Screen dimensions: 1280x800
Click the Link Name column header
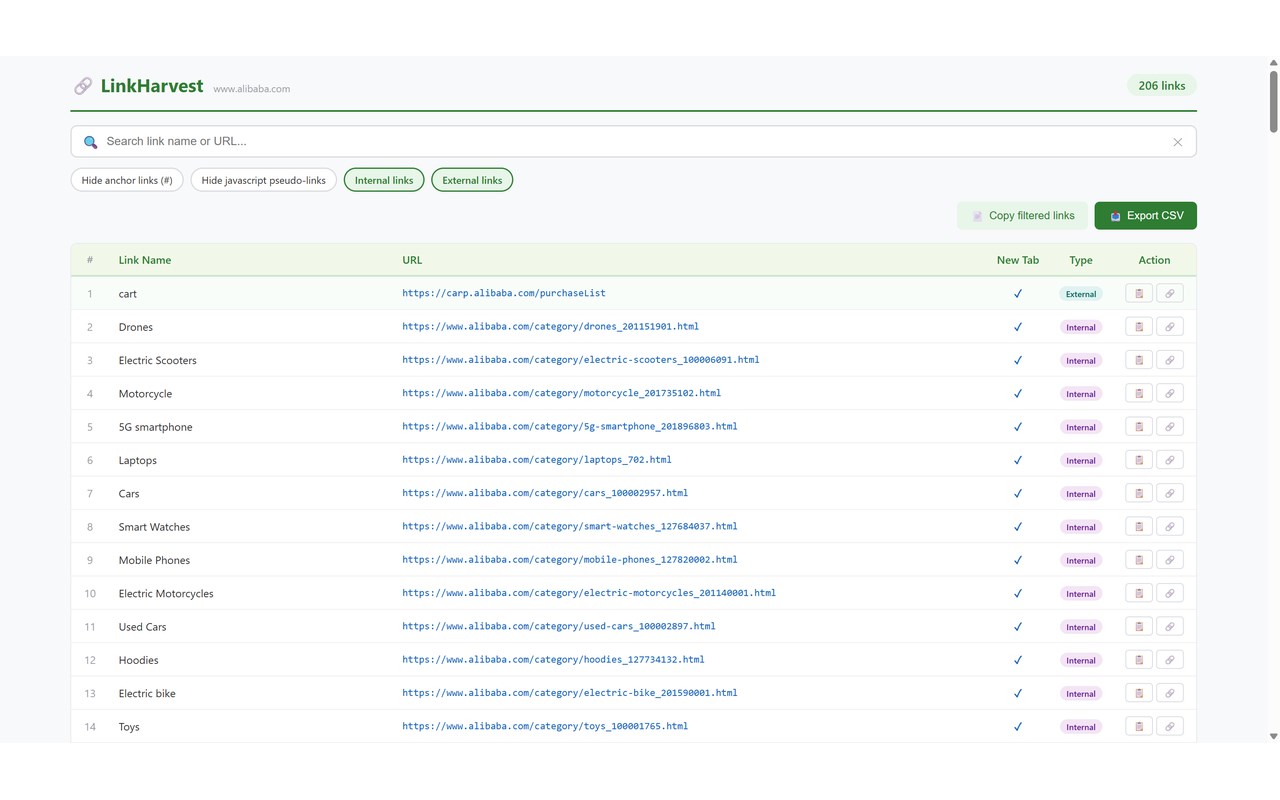145,260
